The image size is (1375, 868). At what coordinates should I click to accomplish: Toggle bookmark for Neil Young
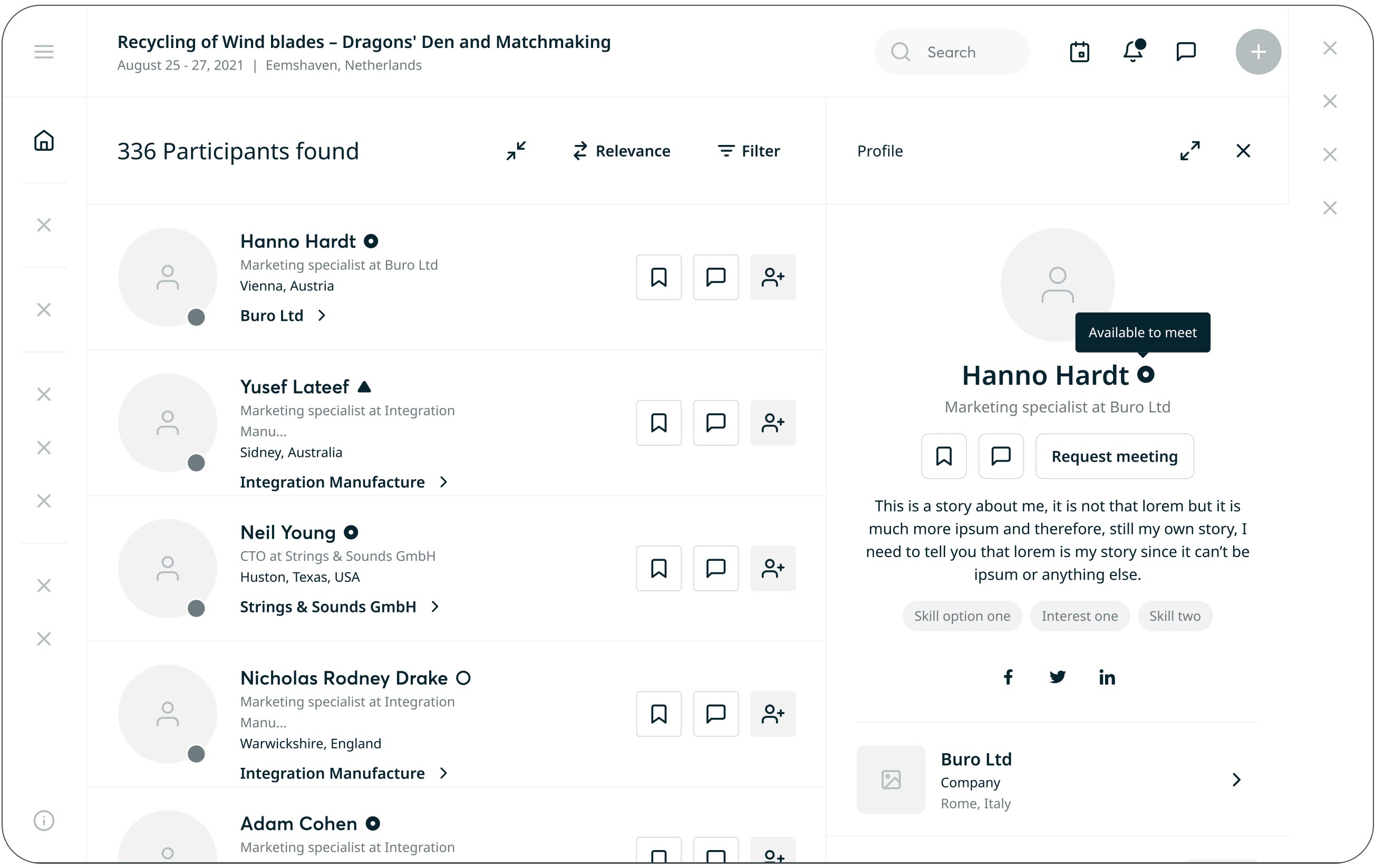(659, 569)
